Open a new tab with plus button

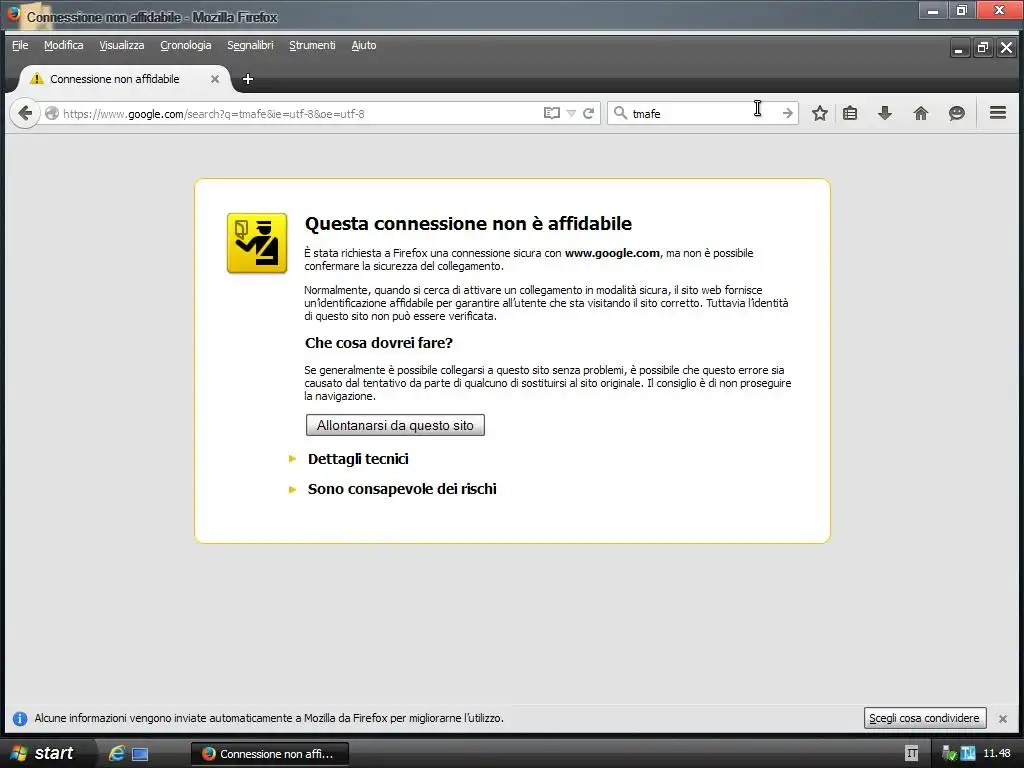pyautogui.click(x=248, y=79)
